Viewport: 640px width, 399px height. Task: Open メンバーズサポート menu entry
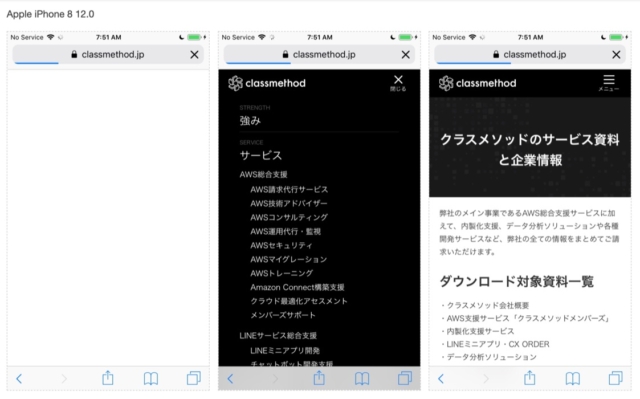tap(283, 315)
